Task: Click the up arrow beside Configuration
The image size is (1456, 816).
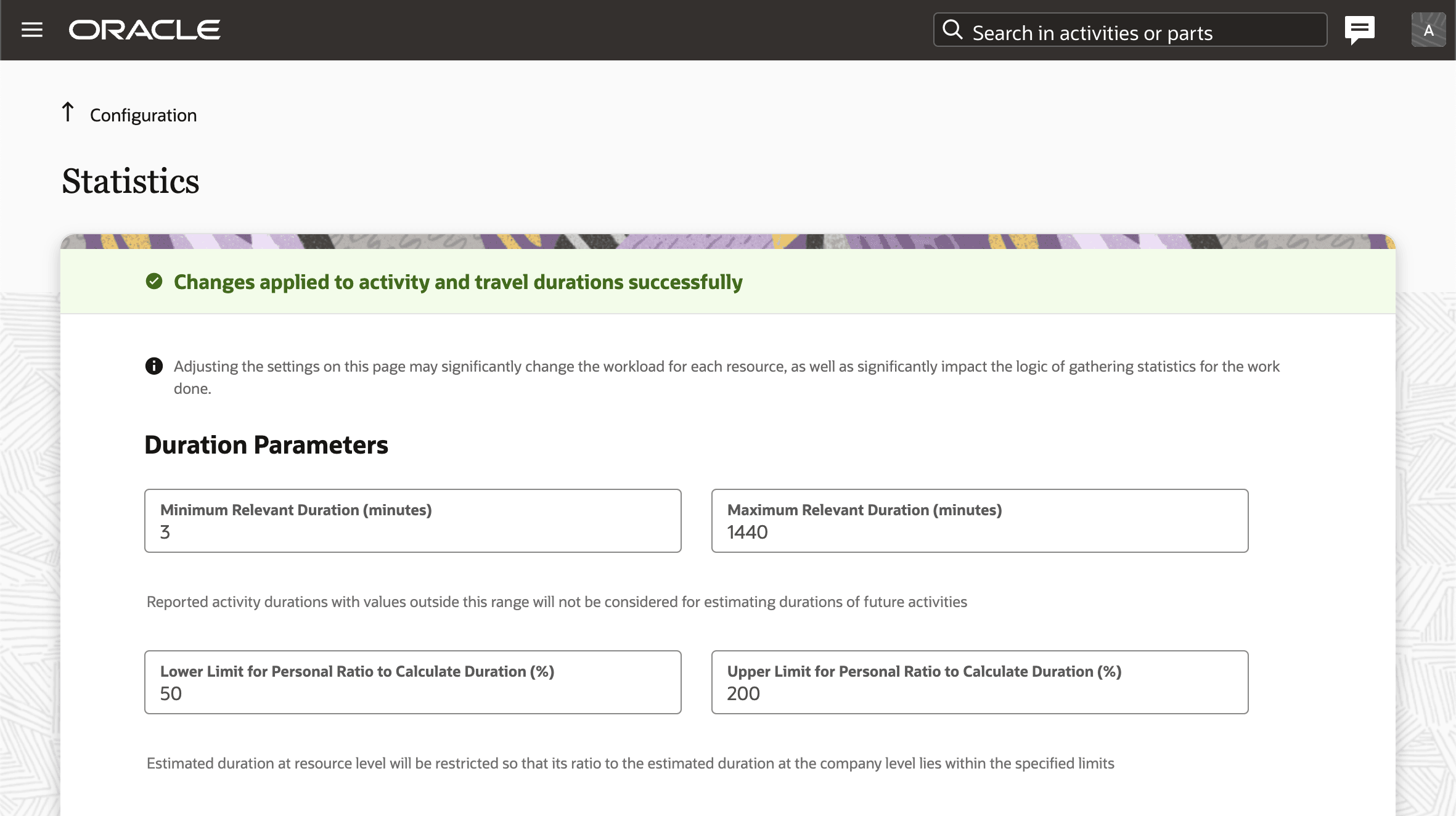Action: tap(68, 112)
